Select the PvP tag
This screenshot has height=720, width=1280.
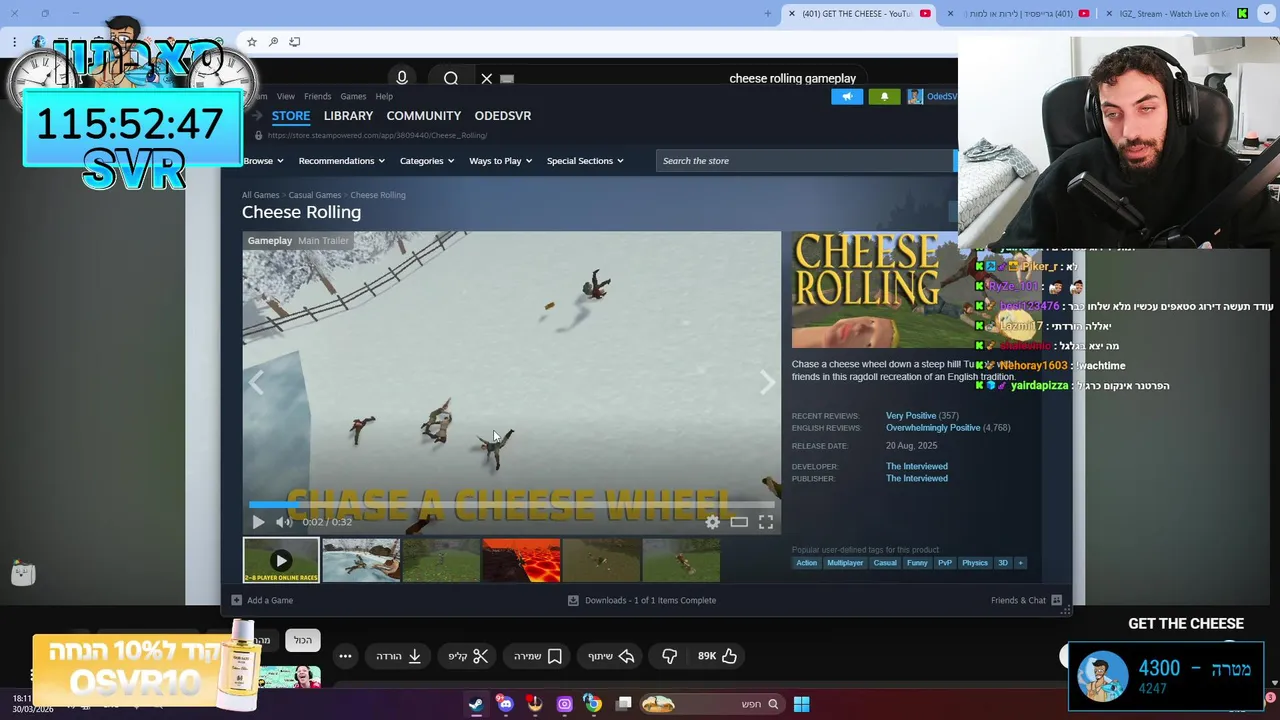[x=945, y=563]
